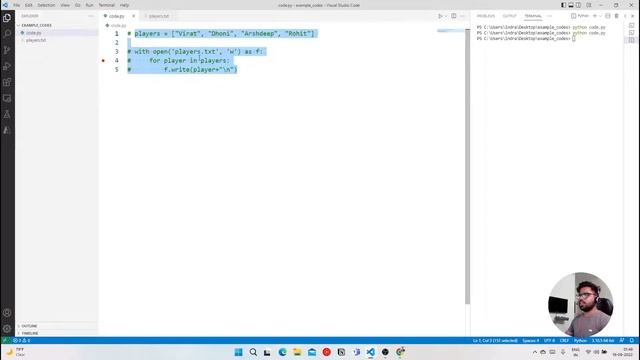Expand the OUTLINE section
Viewport: 640px width, 360px height.
[x=56, y=326]
